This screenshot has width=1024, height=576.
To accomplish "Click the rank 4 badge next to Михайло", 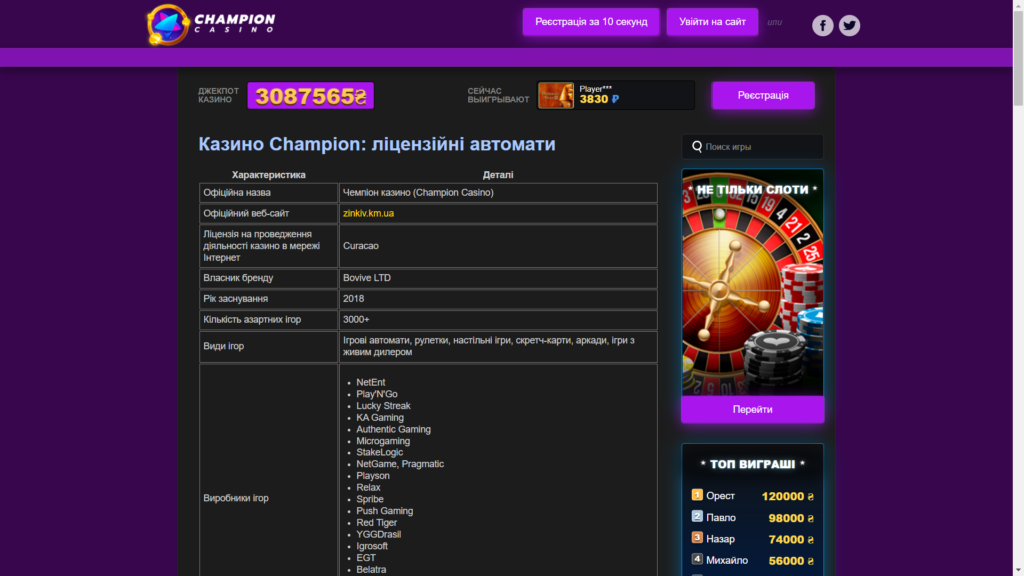I will pos(697,559).
